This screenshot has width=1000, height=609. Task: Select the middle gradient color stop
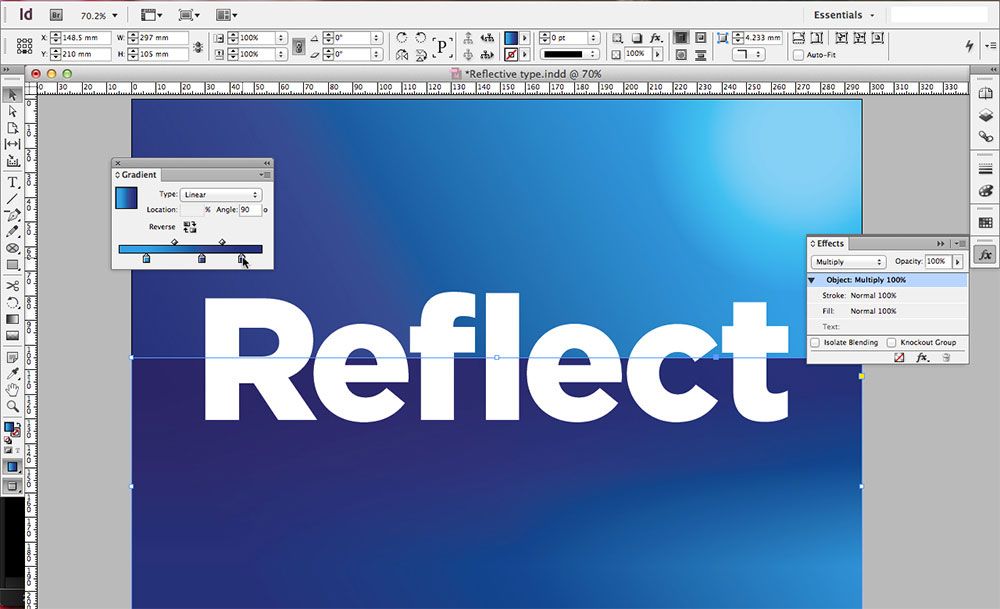tap(201, 257)
